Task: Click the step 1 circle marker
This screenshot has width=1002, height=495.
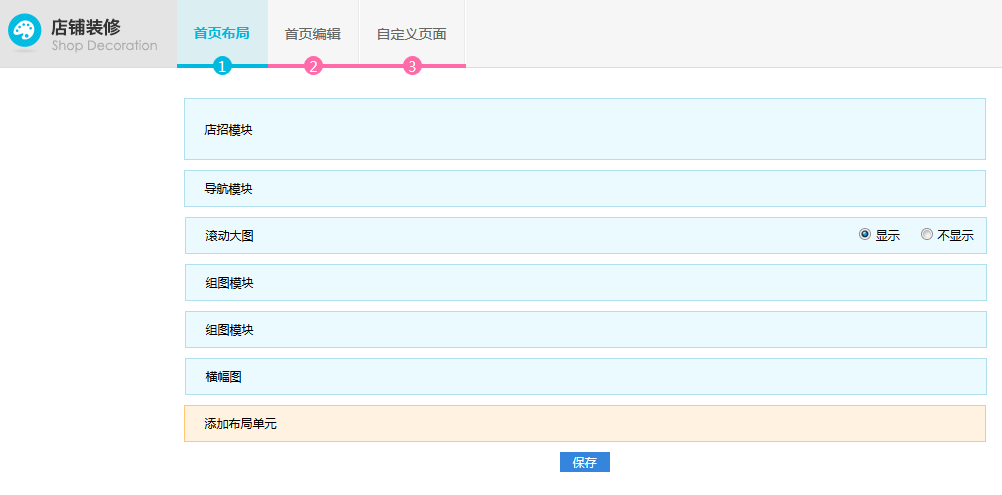Action: 222,66
